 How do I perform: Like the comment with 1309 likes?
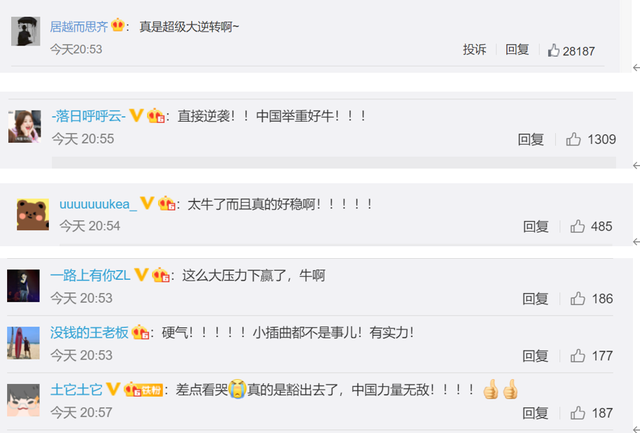[x=591, y=140]
